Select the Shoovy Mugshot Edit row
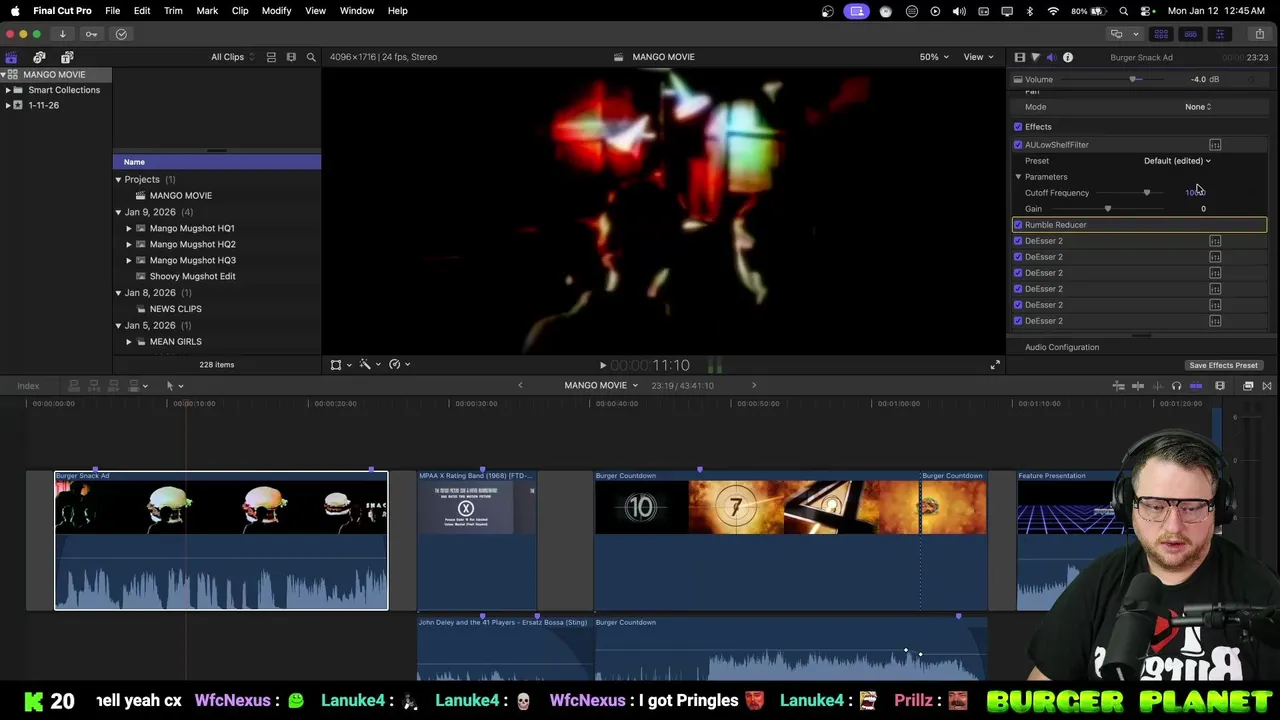The image size is (1280, 720). point(216,276)
